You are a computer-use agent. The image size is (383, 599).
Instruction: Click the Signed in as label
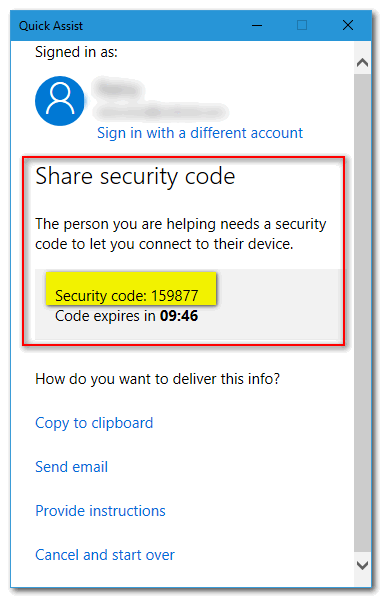76,52
